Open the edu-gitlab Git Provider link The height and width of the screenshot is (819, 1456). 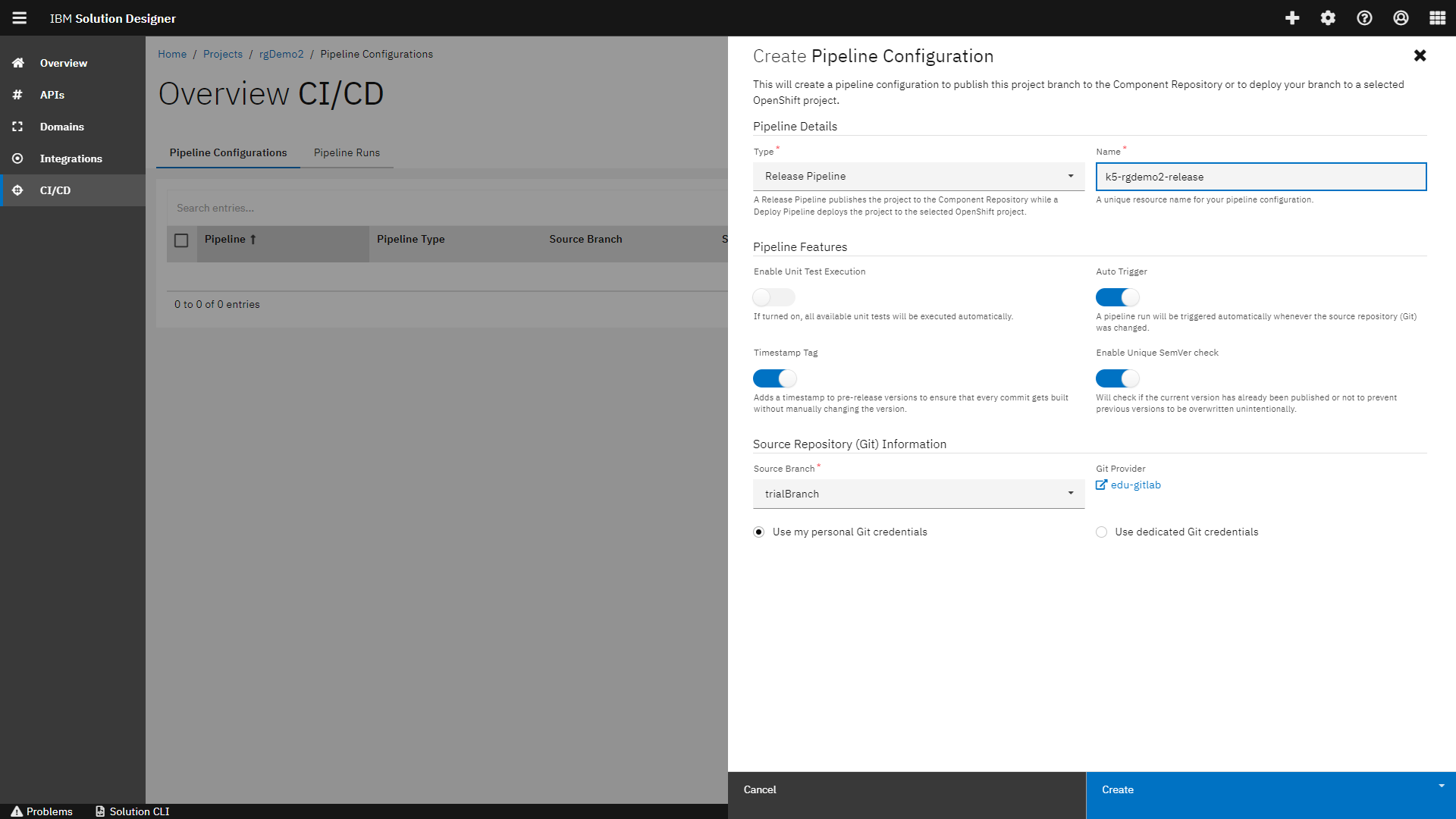pyautogui.click(x=1135, y=485)
